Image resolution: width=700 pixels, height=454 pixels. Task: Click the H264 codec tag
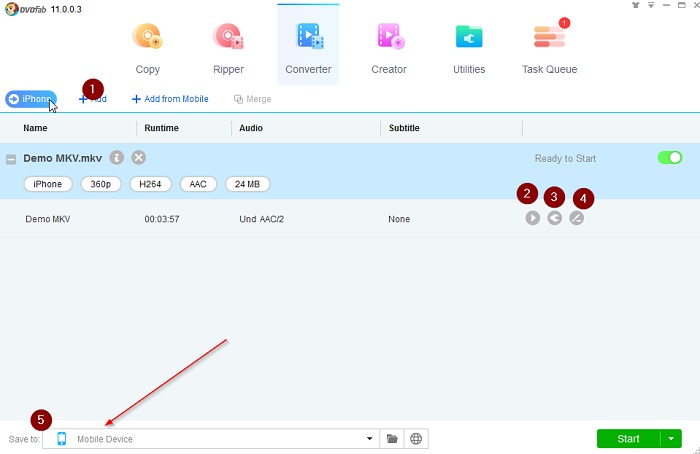(150, 184)
